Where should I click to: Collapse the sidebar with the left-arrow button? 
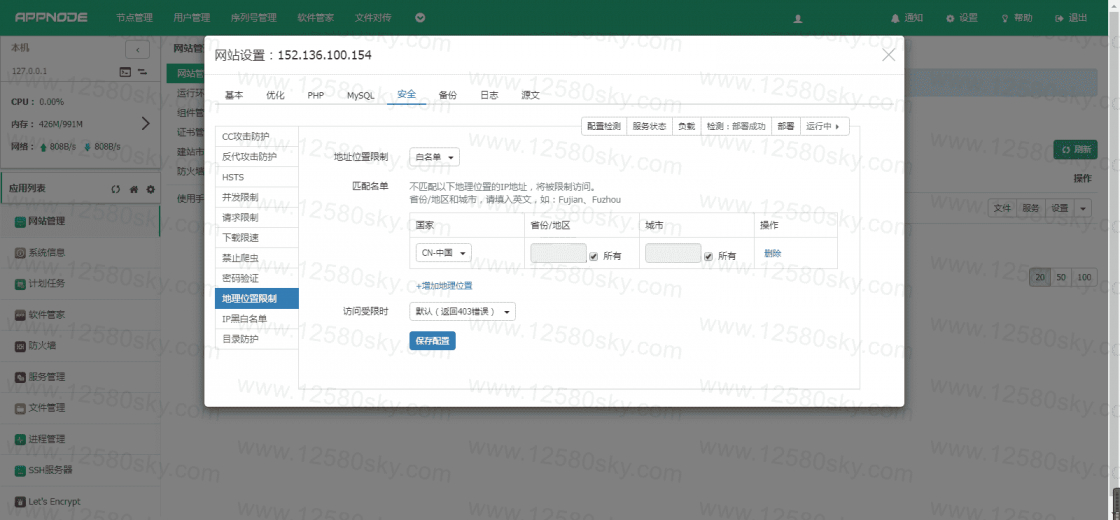137,49
